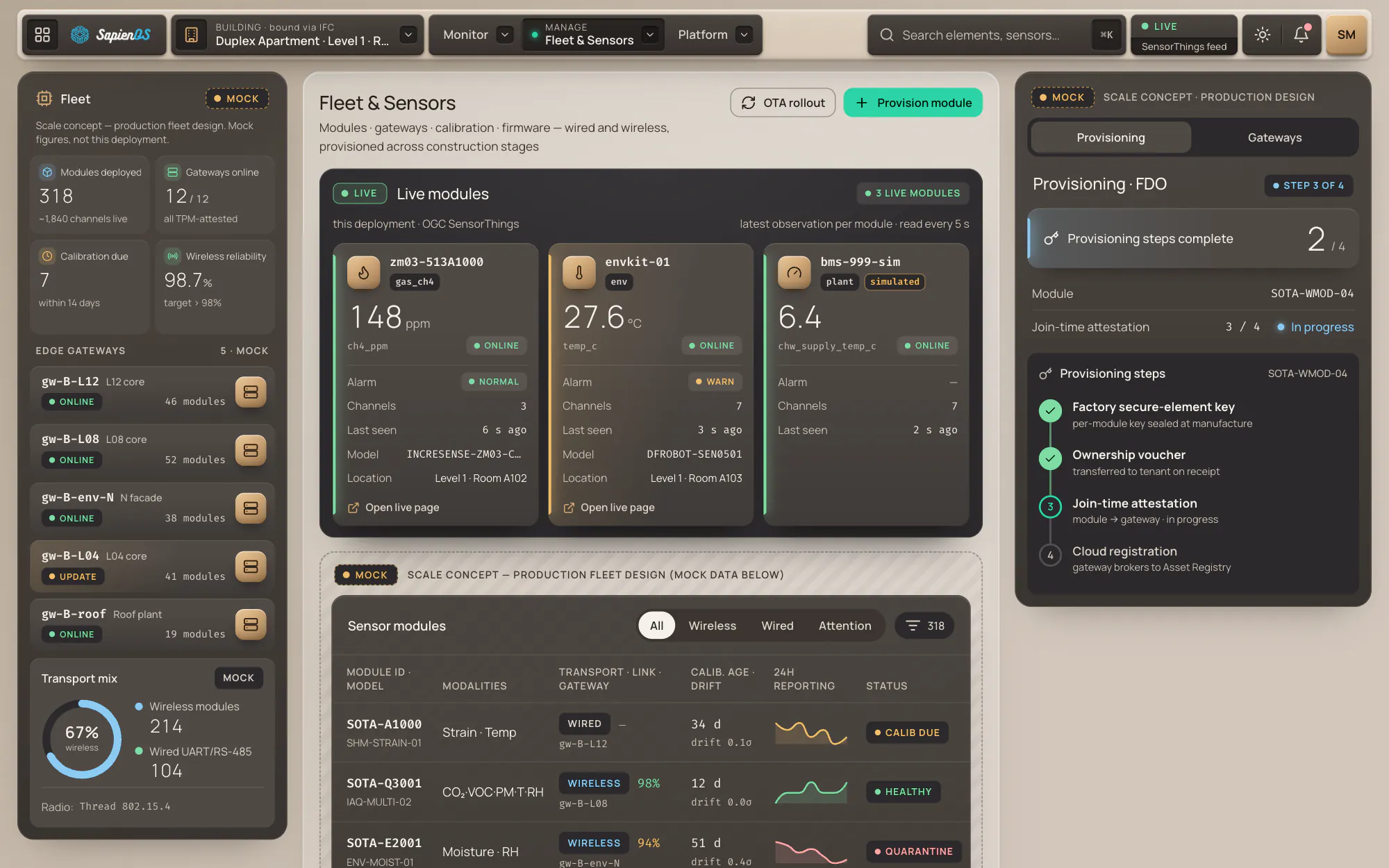Viewport: 1389px width, 868px height.
Task: Click the SapienOS logo
Action: (x=110, y=35)
